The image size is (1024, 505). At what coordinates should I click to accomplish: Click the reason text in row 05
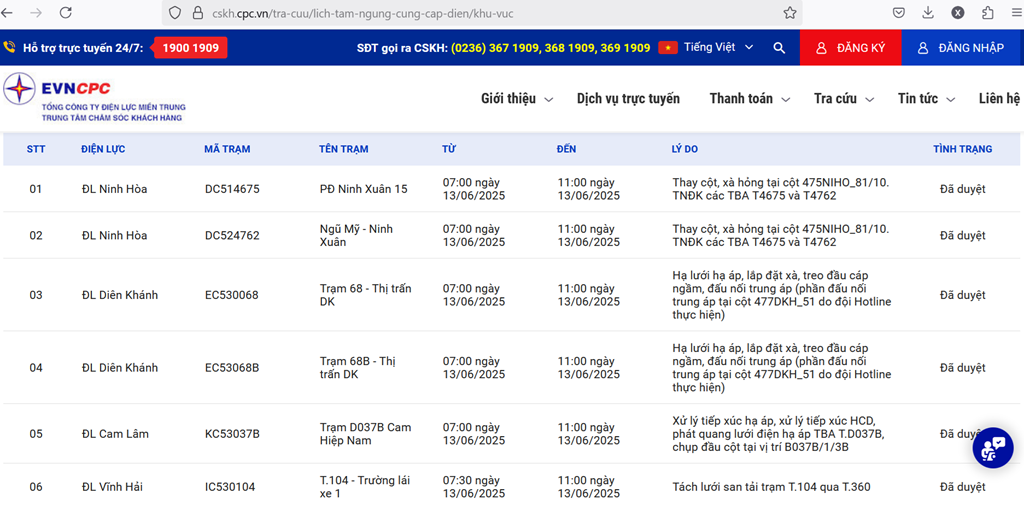(x=778, y=434)
